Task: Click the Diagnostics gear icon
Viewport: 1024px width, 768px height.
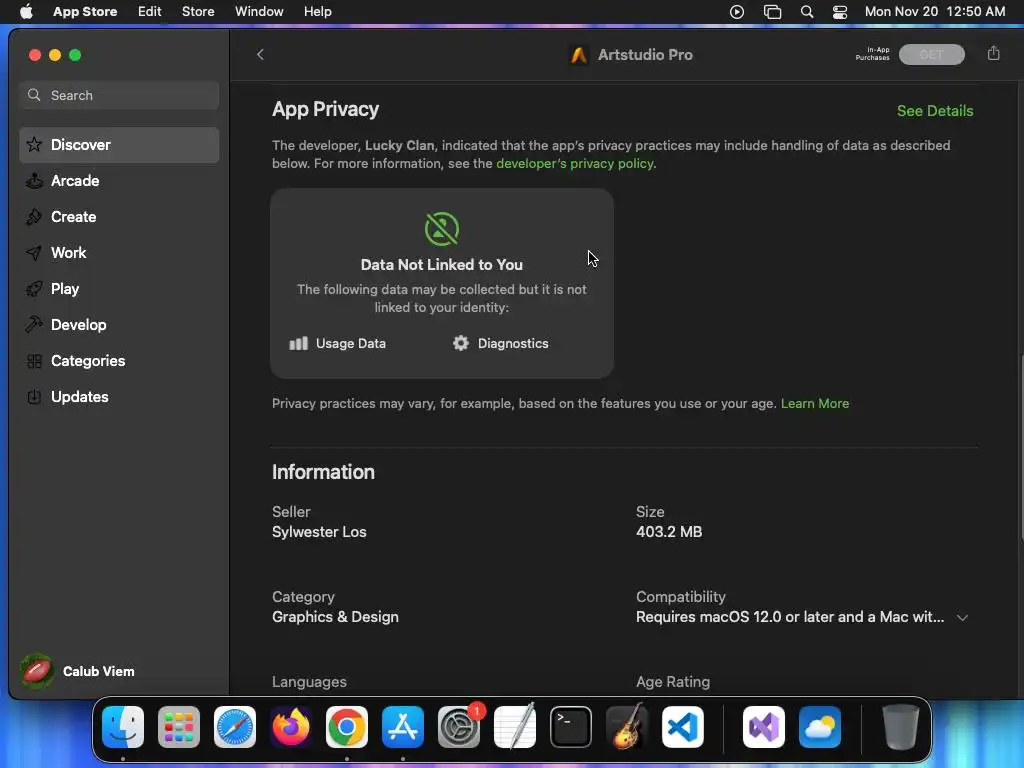Action: pos(460,344)
